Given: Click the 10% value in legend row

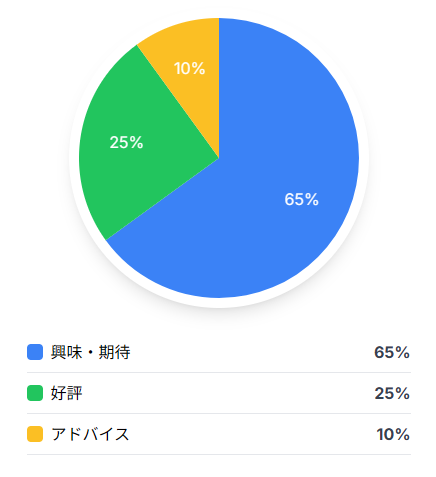Looking at the screenshot, I should click(393, 434).
